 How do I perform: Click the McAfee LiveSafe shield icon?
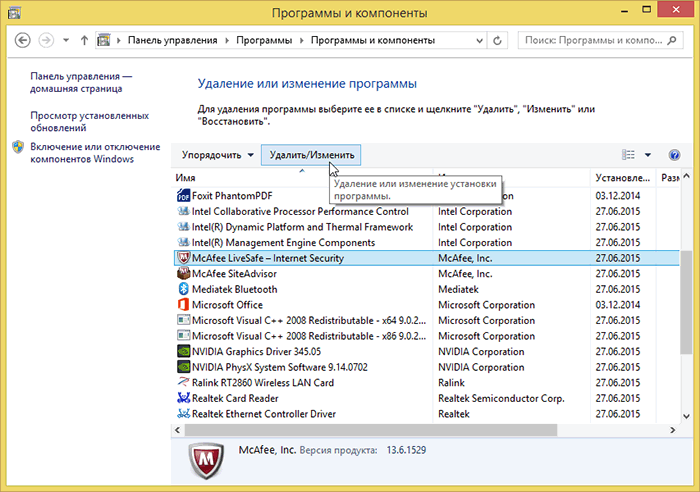183,258
